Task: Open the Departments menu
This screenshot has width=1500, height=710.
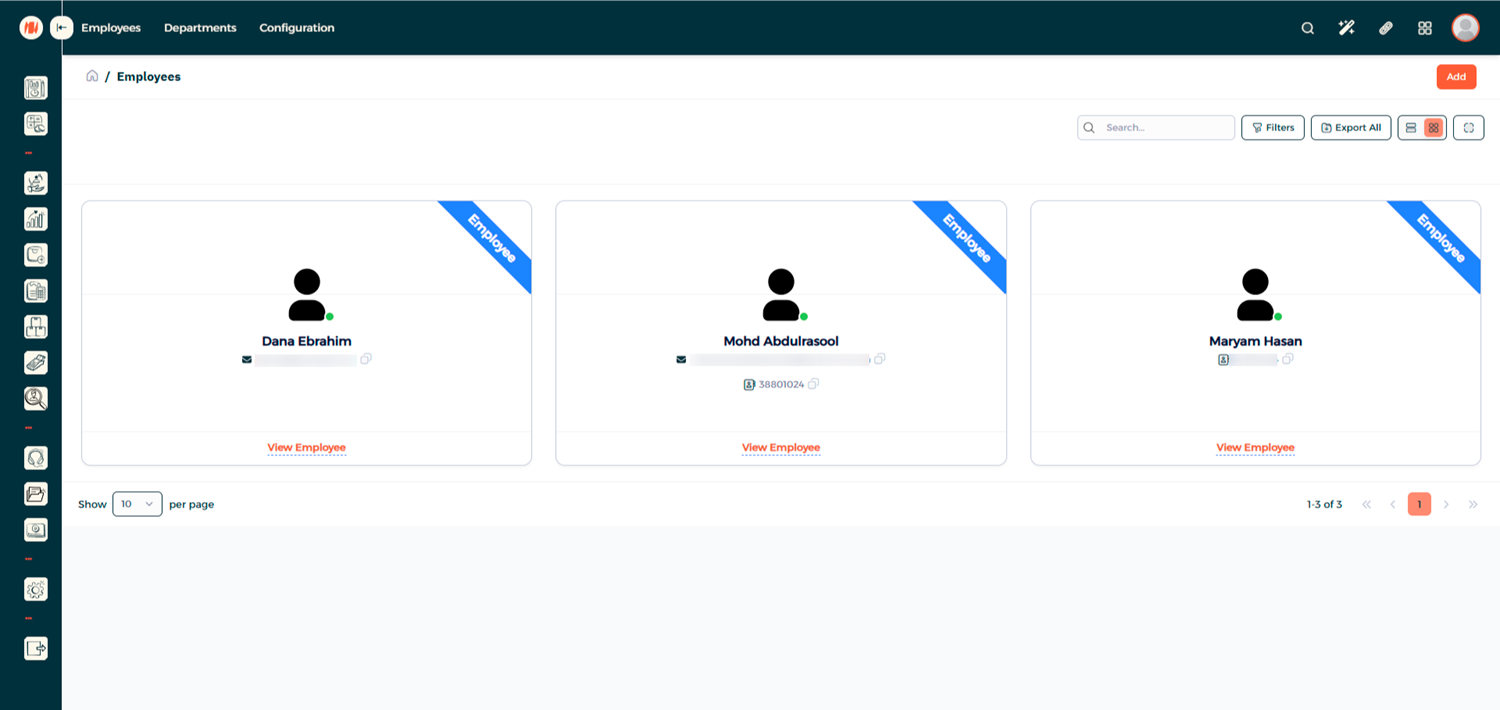Action: (200, 28)
